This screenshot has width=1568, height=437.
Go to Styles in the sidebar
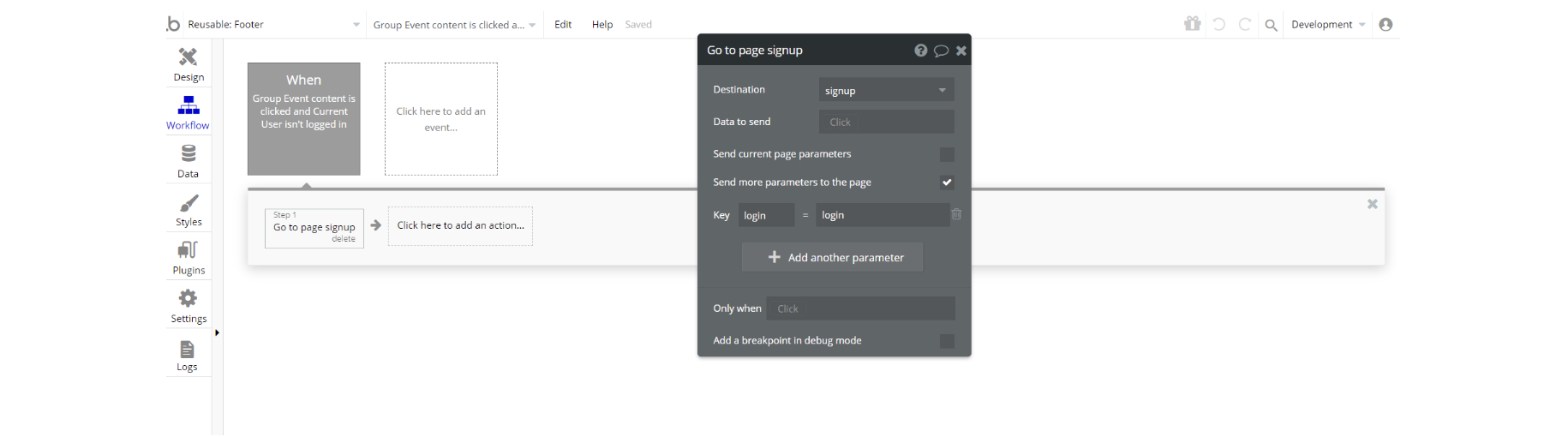click(189, 210)
